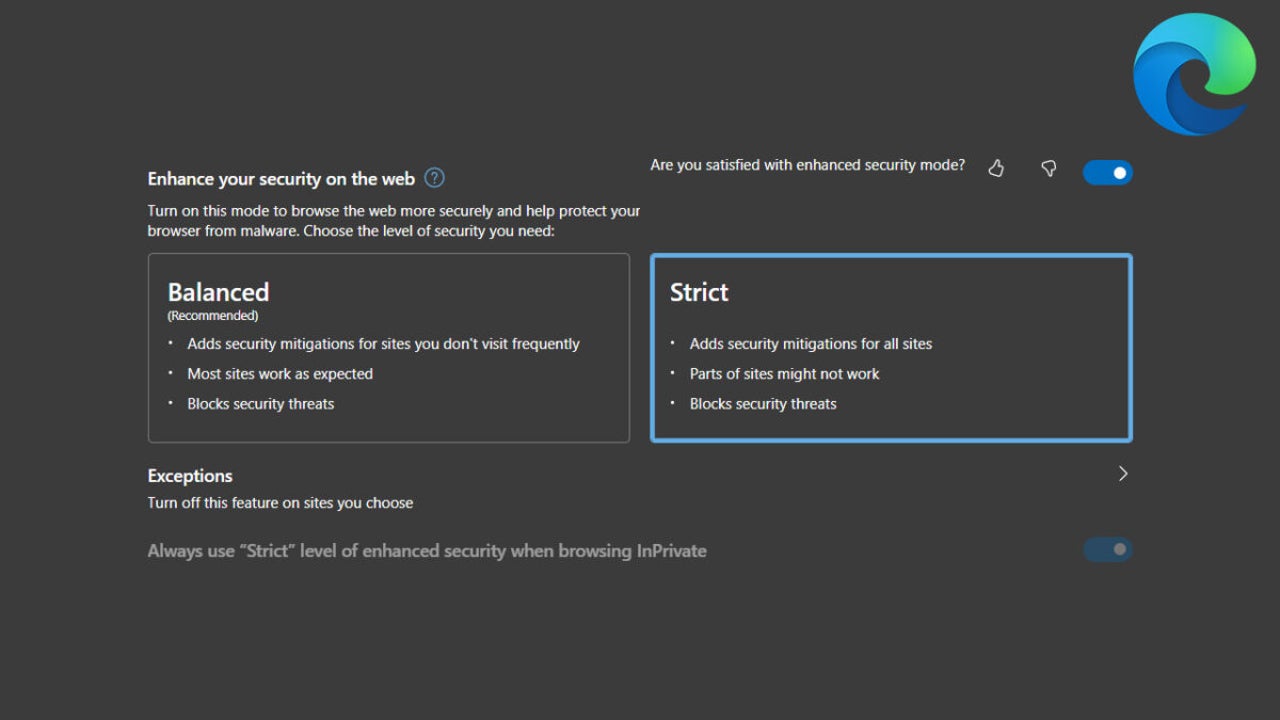Open help for Enhance your security on the web

pos(434,178)
